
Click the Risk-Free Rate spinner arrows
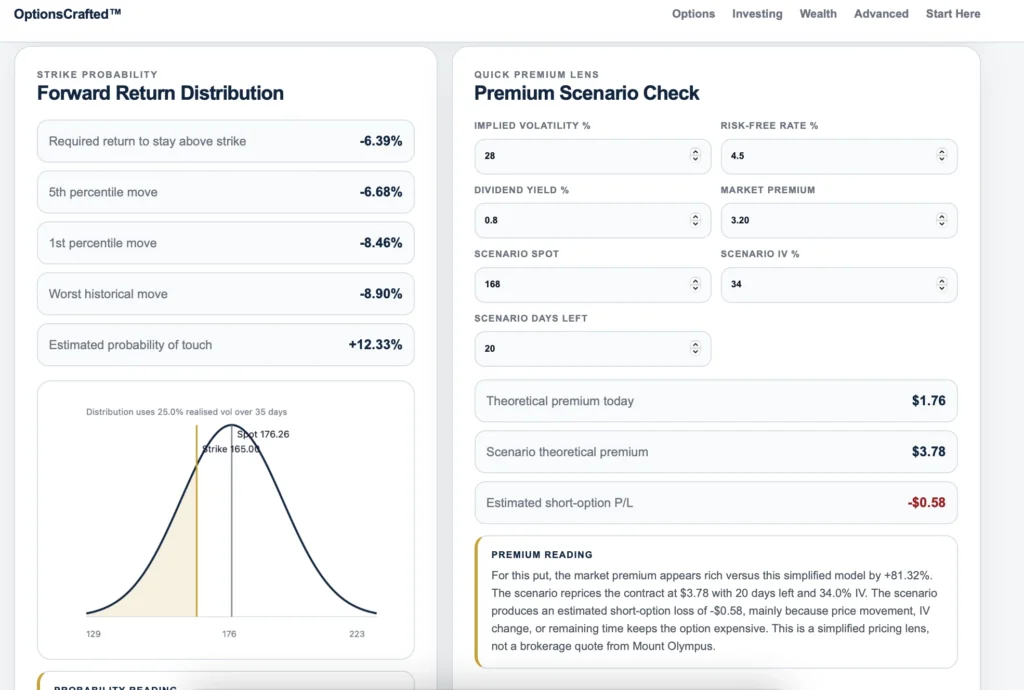tap(941, 155)
